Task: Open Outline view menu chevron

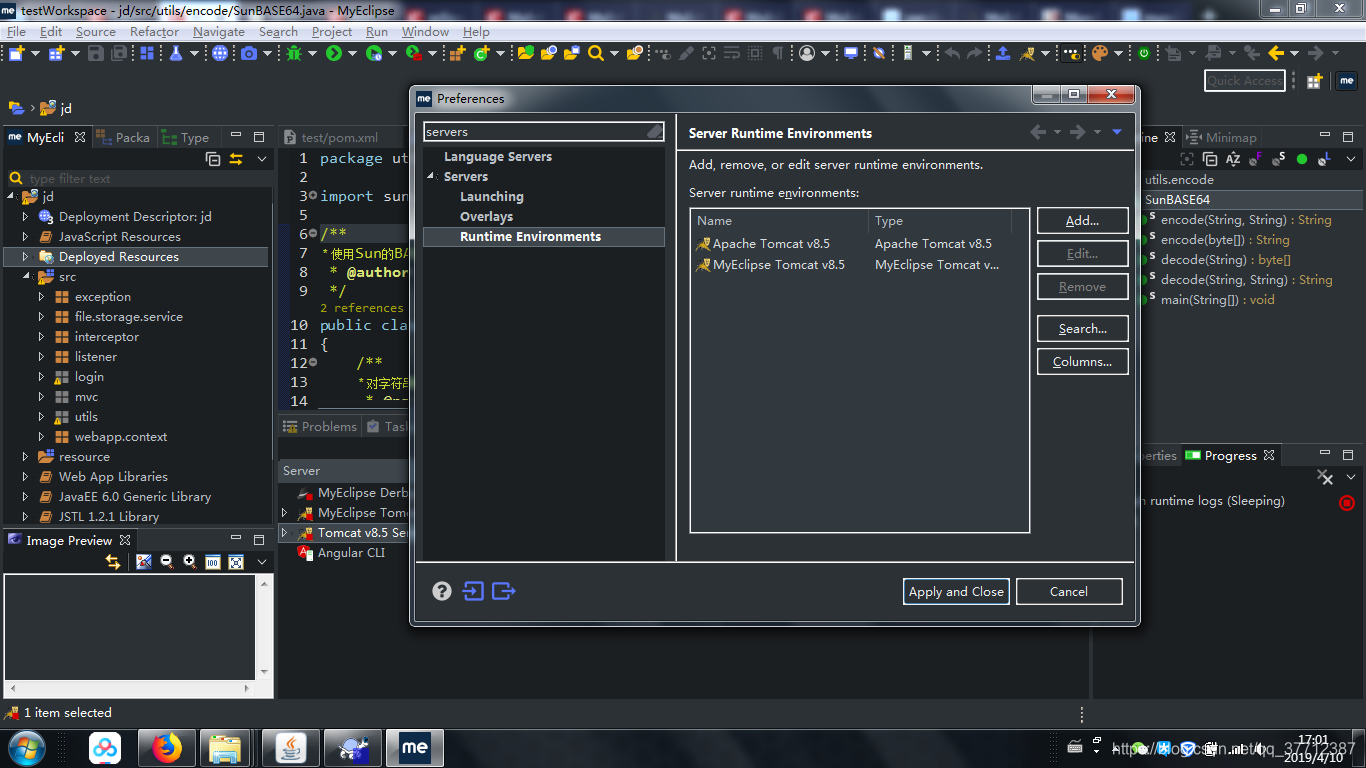Action: 1352,159
